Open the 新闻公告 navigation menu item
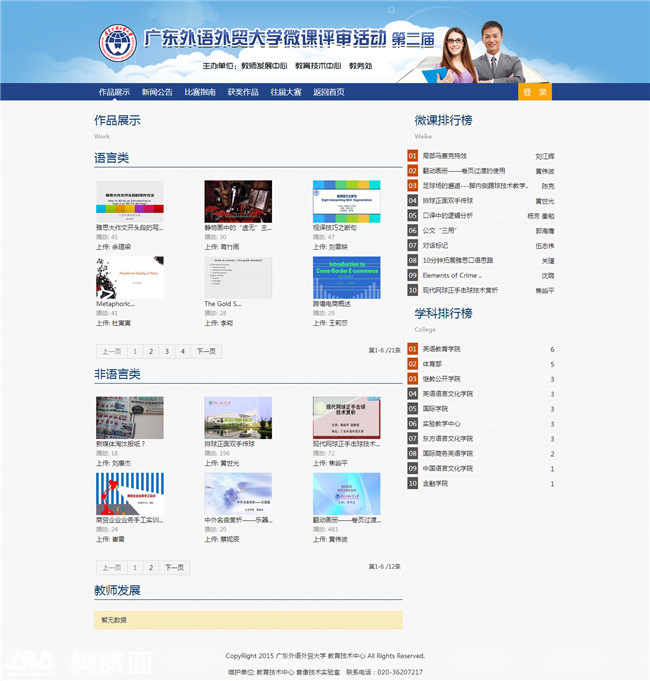 [x=156, y=92]
